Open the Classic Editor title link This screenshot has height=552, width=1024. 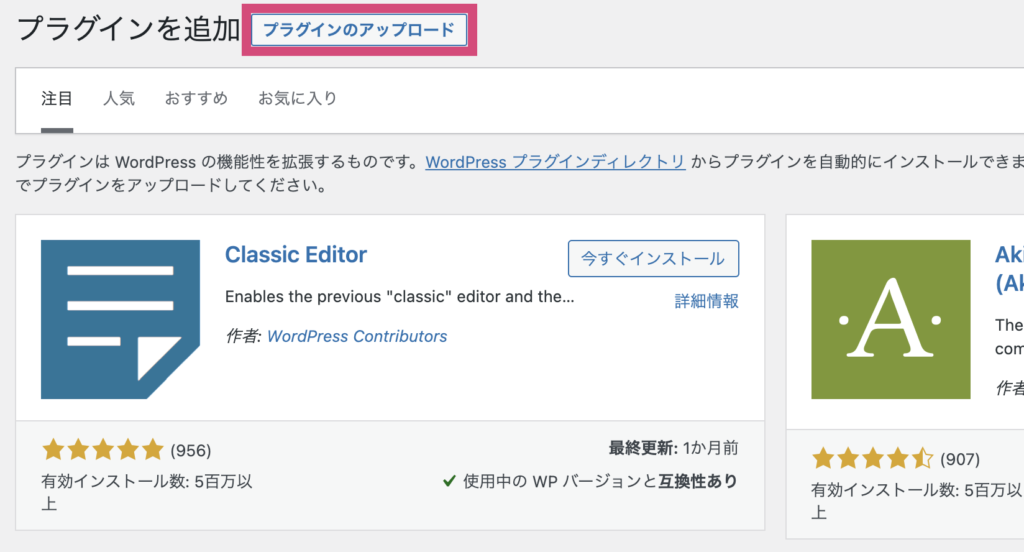click(x=296, y=255)
